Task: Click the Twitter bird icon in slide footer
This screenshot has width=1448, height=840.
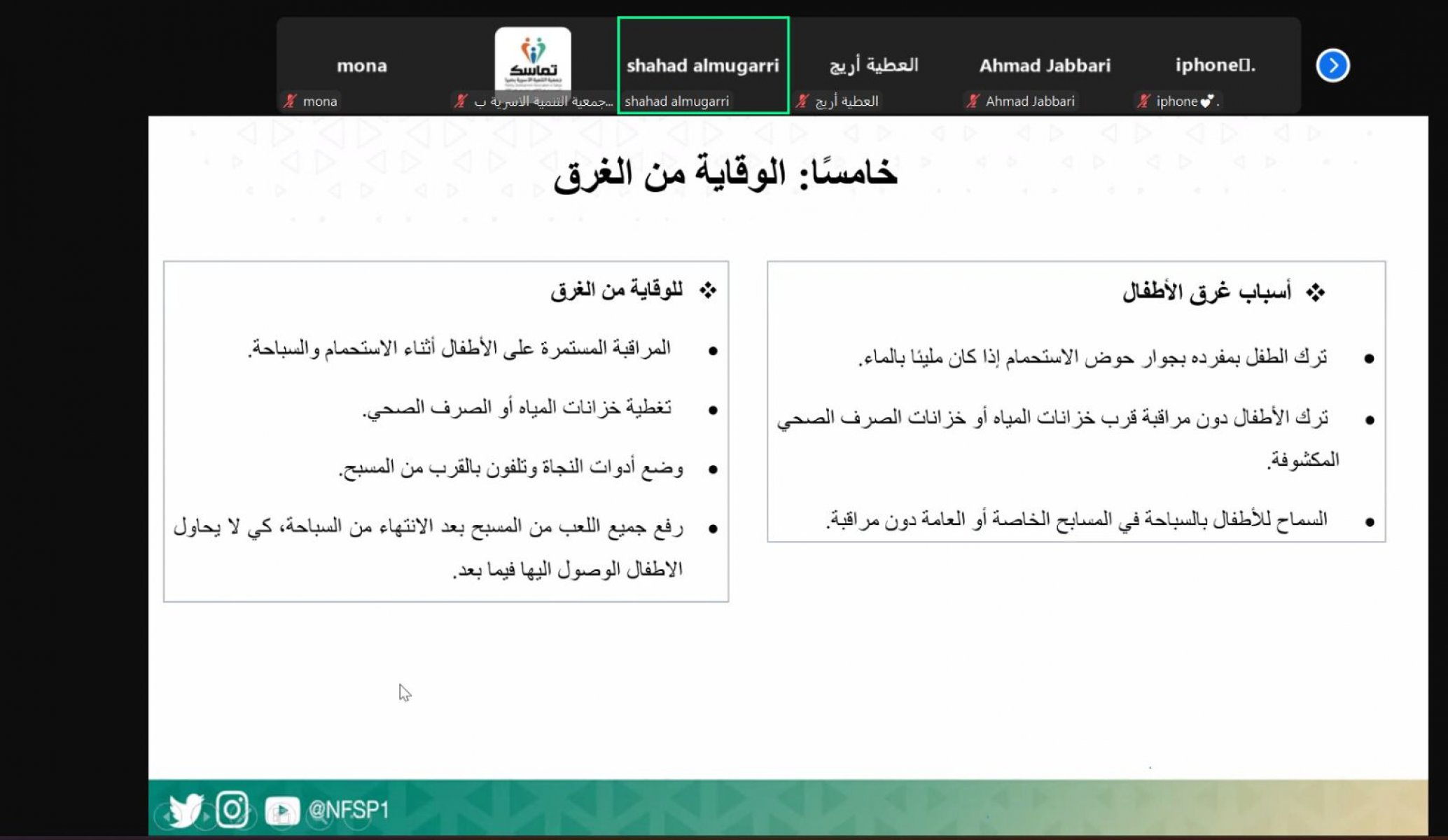Action: point(186,810)
